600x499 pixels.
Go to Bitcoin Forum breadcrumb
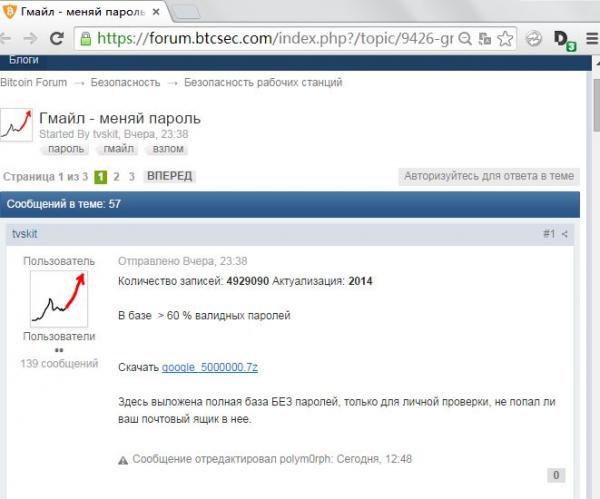[x=33, y=83]
